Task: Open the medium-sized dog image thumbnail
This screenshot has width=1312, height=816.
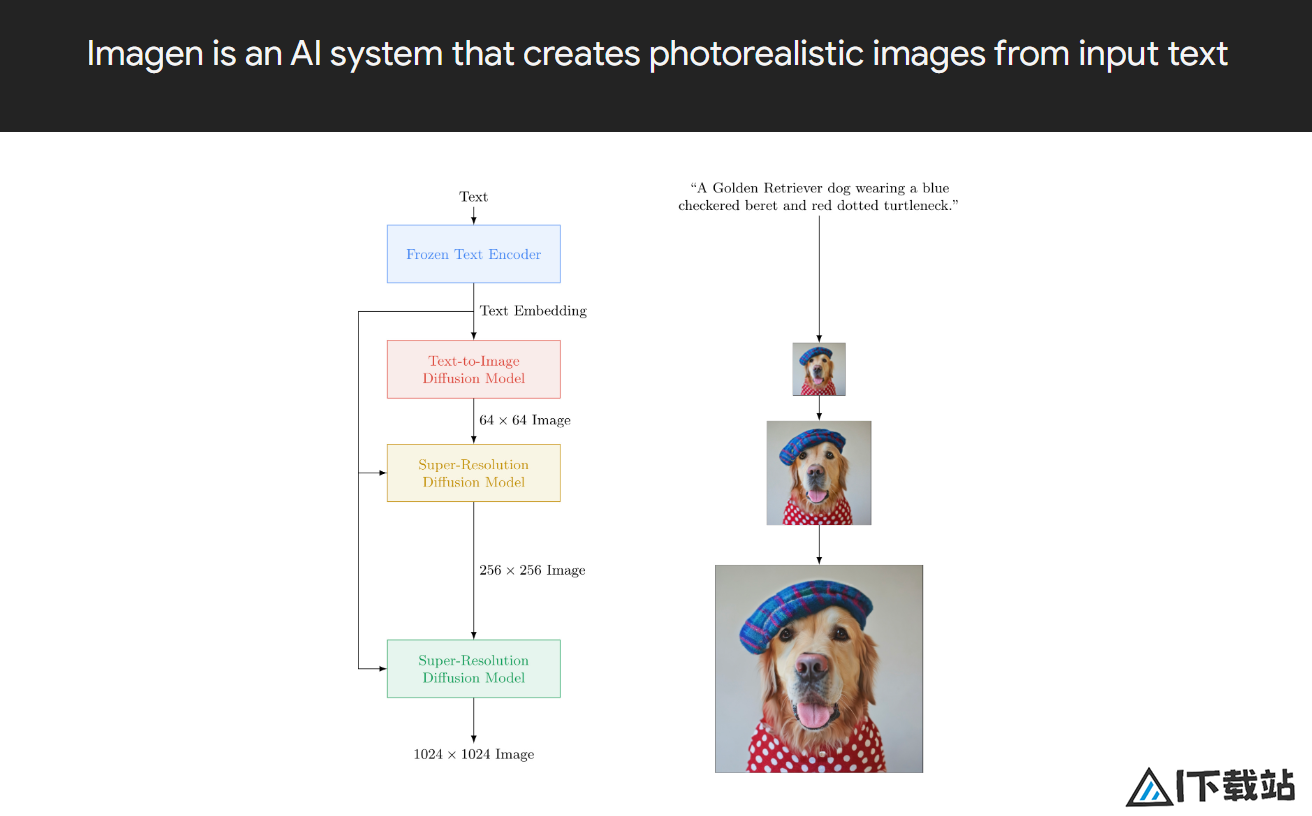Action: 819,473
